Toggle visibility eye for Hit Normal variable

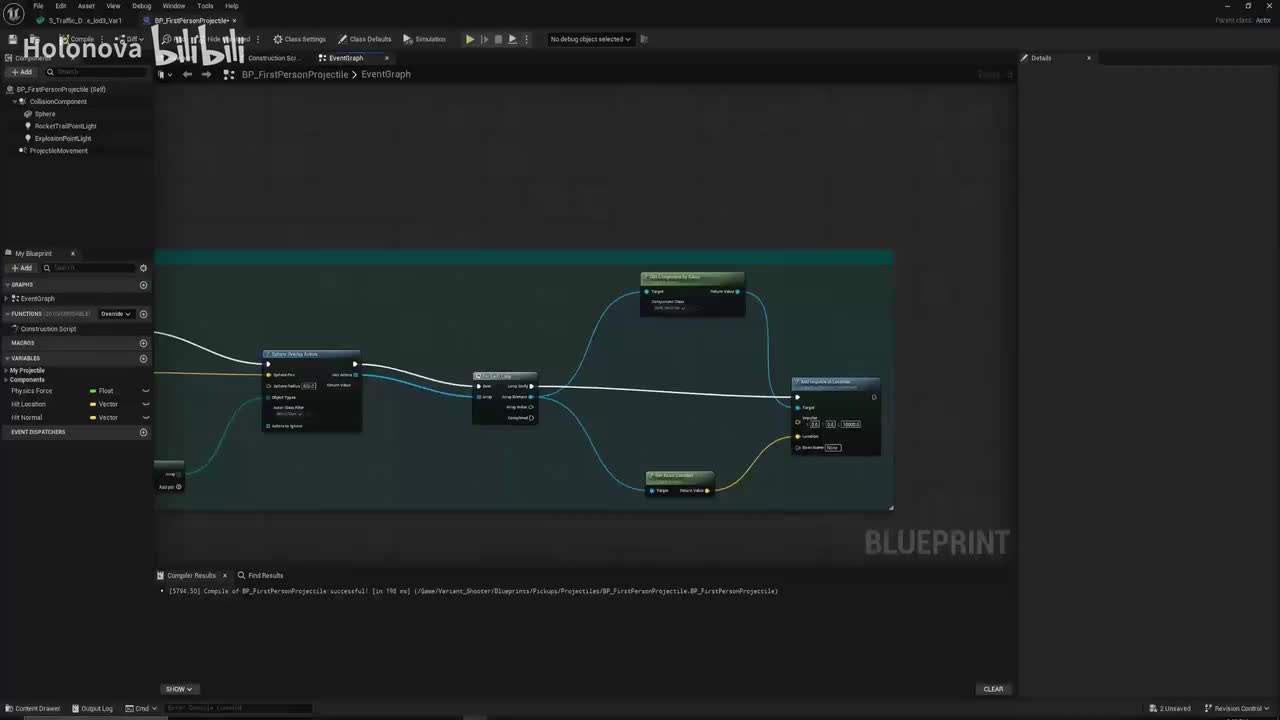145,417
